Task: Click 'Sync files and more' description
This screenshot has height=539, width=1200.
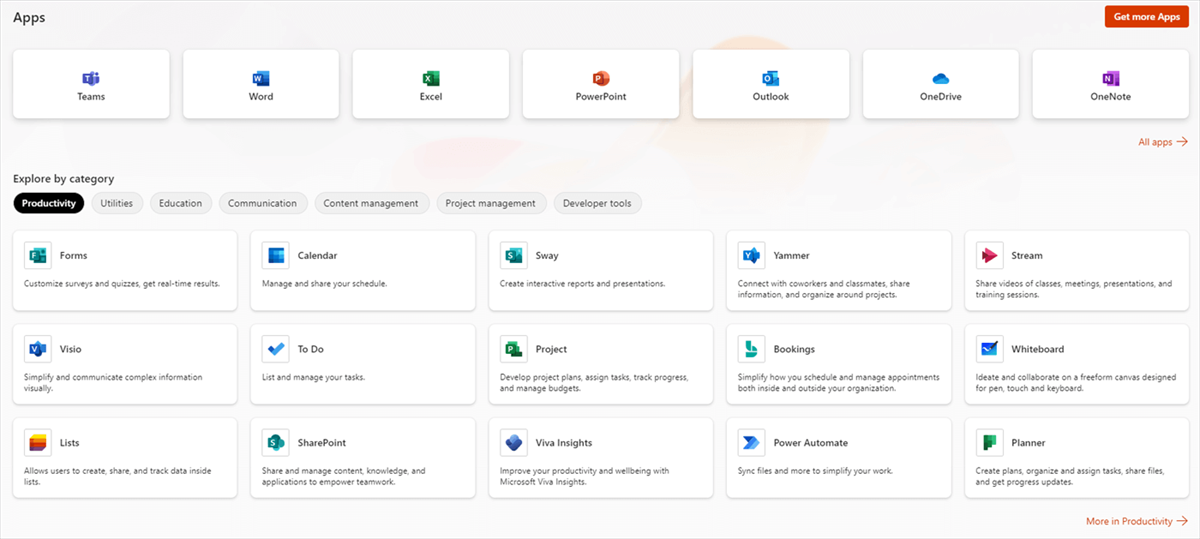Action: tap(815, 471)
